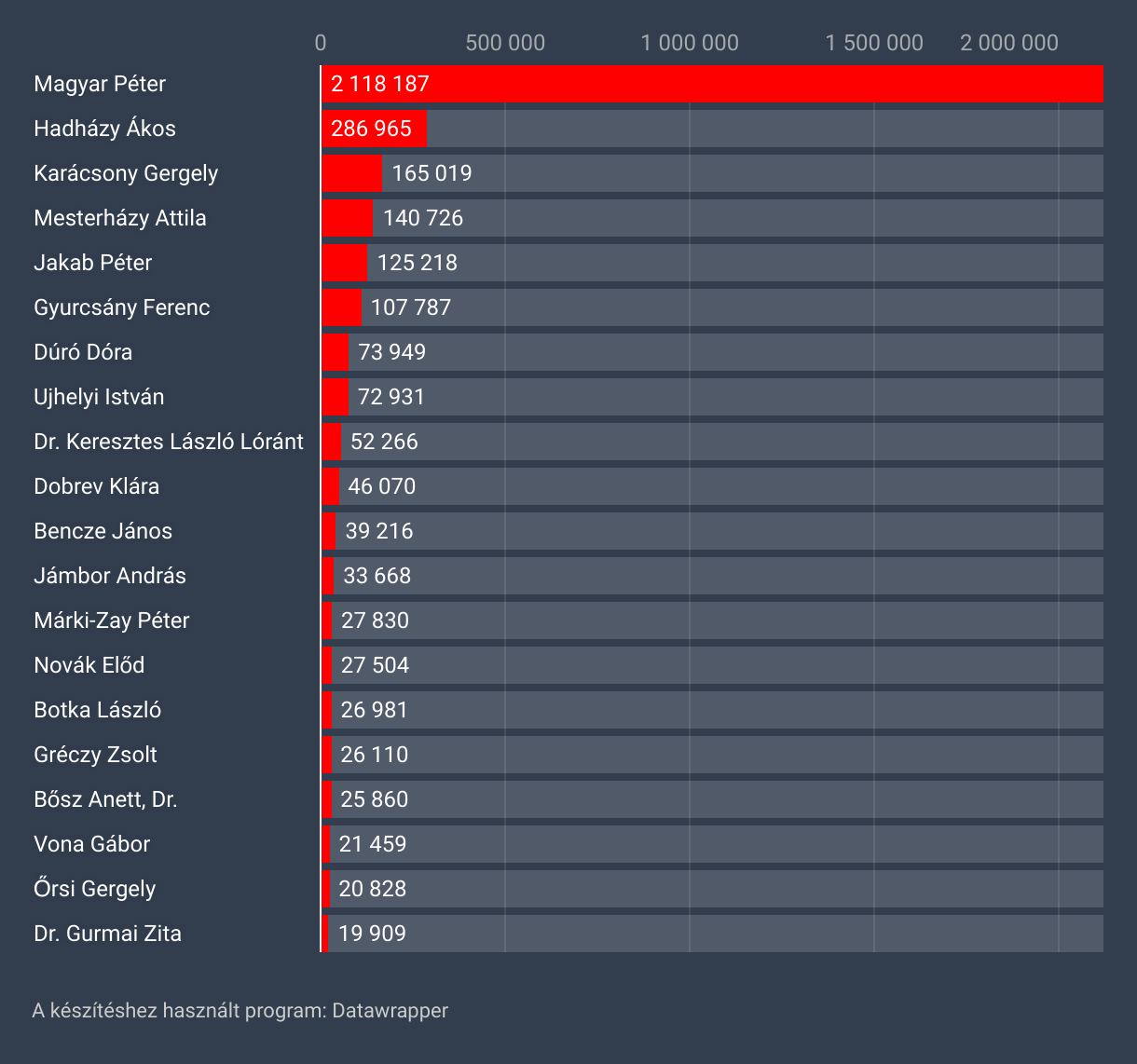Click the Jakab Péter row label
This screenshot has height=1064, width=1137.
click(92, 263)
